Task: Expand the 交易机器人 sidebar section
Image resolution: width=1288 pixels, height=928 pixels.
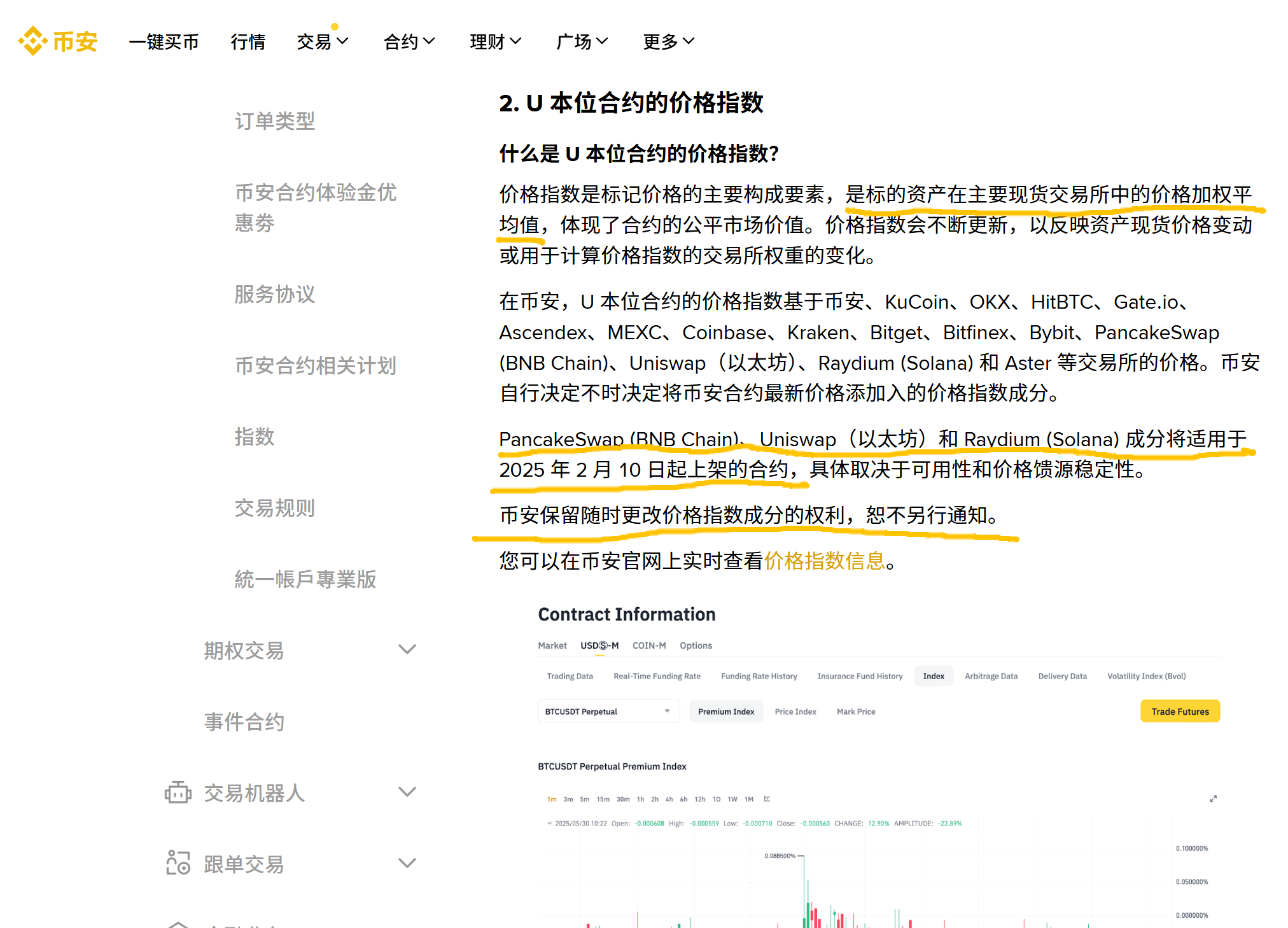Action: [x=407, y=792]
